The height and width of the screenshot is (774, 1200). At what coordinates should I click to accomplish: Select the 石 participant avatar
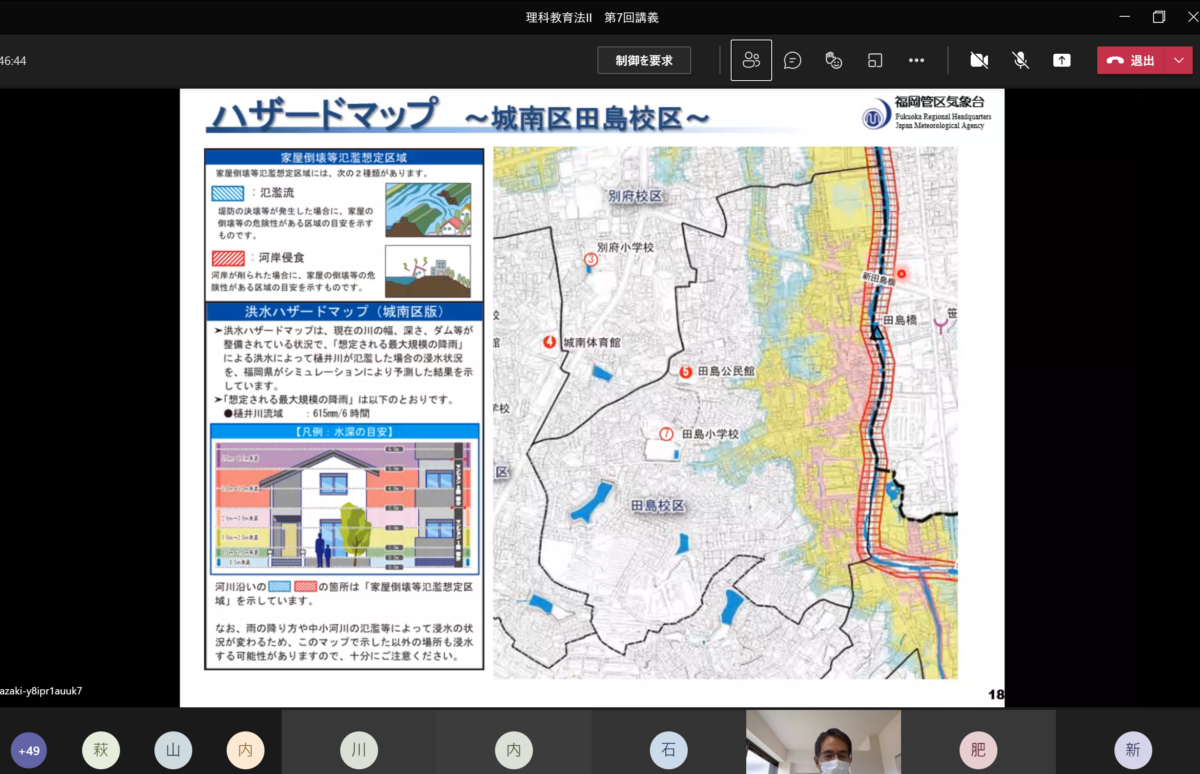click(x=668, y=749)
